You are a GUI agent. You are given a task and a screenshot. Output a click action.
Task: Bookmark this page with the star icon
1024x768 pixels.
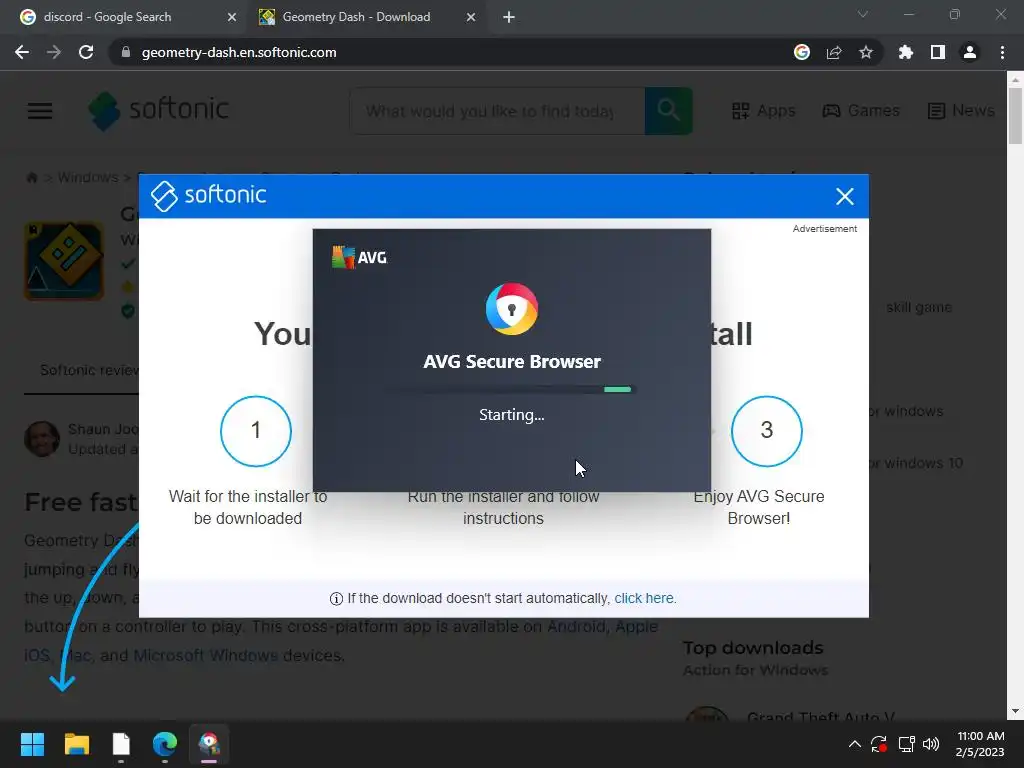pyautogui.click(x=866, y=52)
